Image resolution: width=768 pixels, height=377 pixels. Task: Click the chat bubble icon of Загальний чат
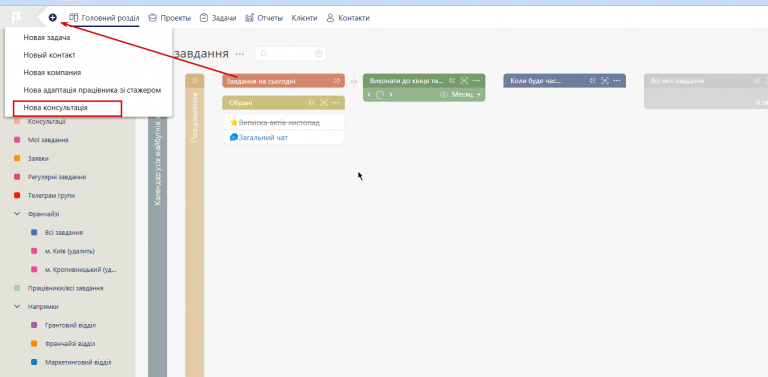[234, 138]
